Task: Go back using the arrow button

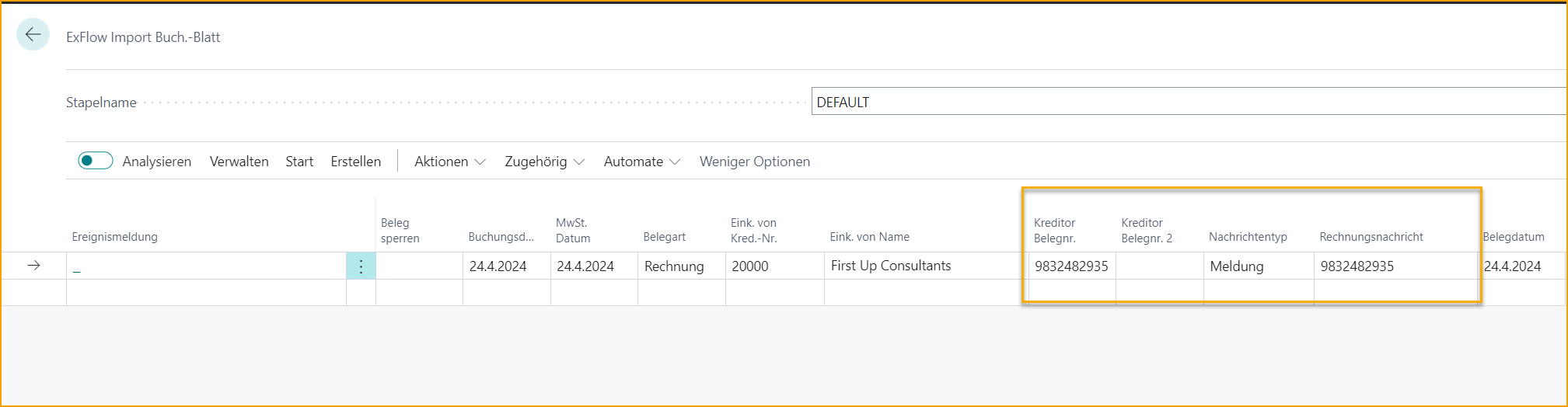Action: click(x=33, y=34)
